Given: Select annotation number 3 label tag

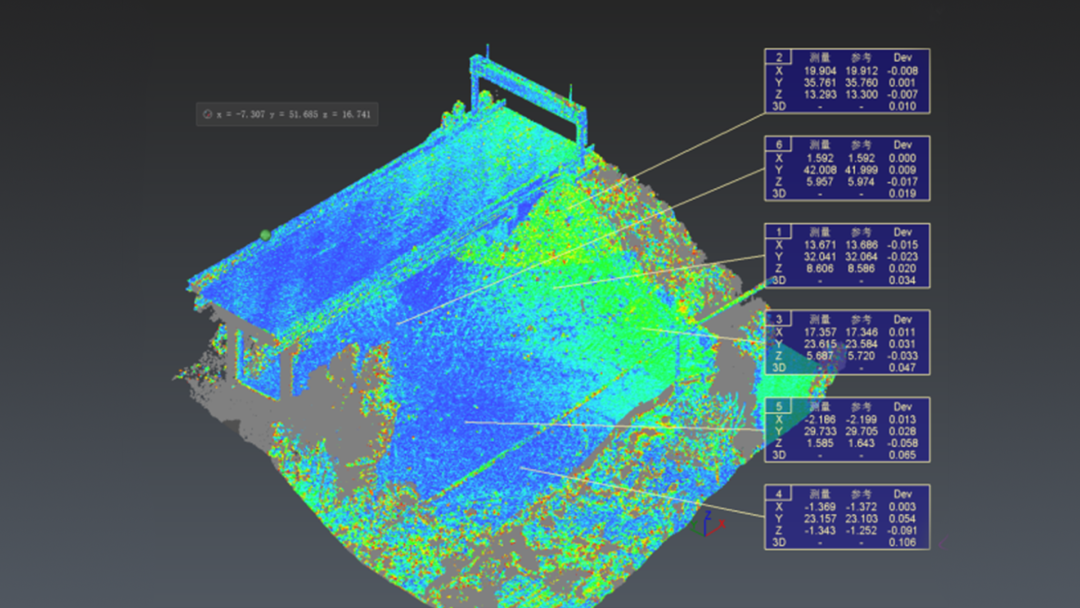Looking at the screenshot, I should click(x=780, y=318).
